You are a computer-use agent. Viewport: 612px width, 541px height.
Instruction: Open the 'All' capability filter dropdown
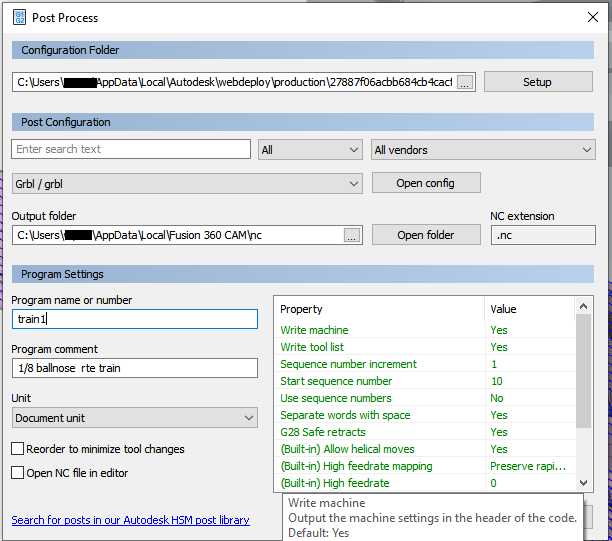click(x=310, y=150)
